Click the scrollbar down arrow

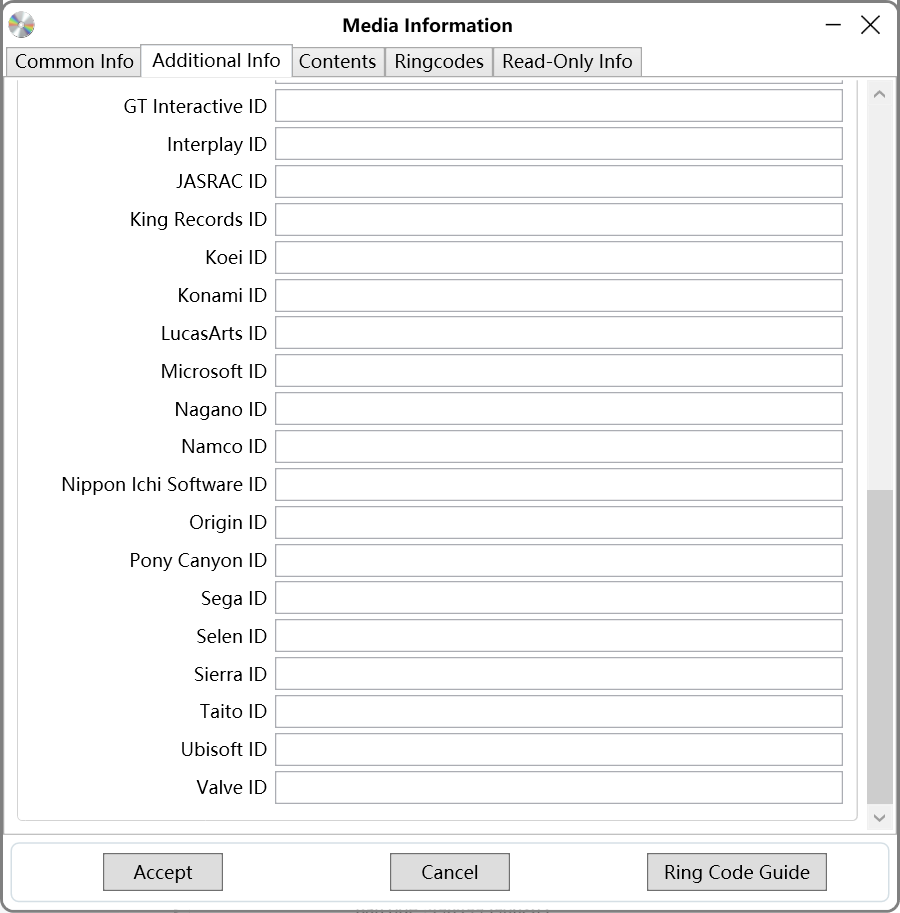click(x=880, y=818)
